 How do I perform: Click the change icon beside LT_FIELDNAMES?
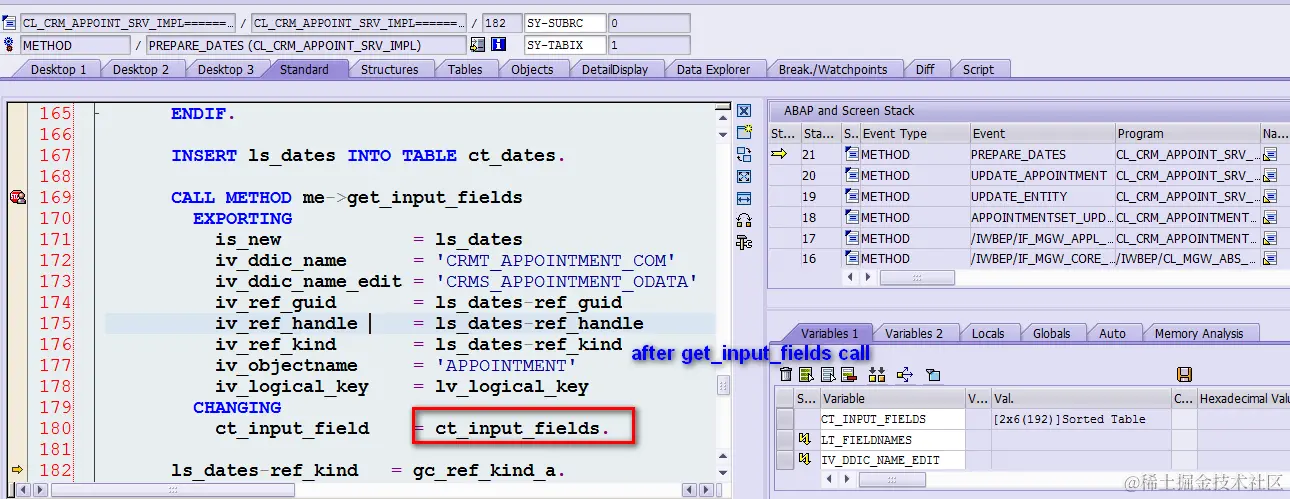[x=805, y=440]
